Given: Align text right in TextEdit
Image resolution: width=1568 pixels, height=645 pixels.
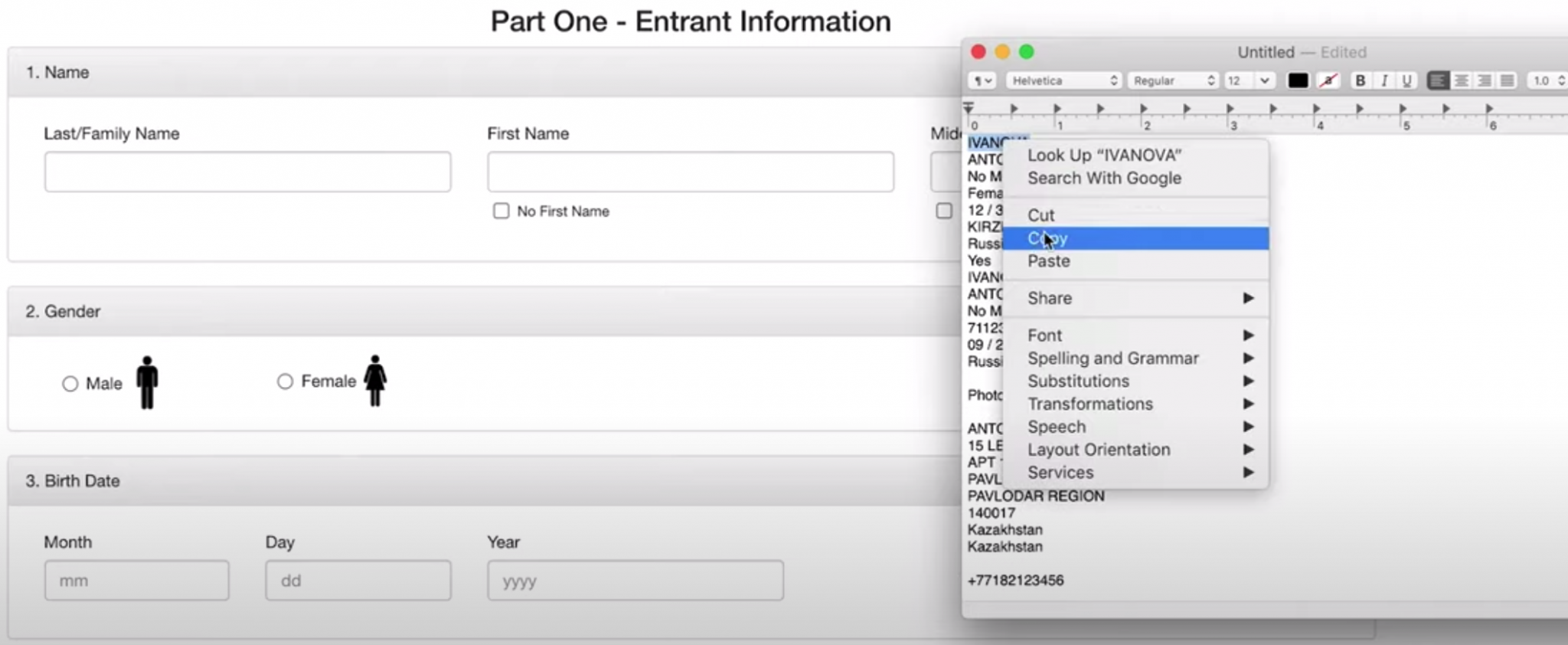Looking at the screenshot, I should point(1484,80).
